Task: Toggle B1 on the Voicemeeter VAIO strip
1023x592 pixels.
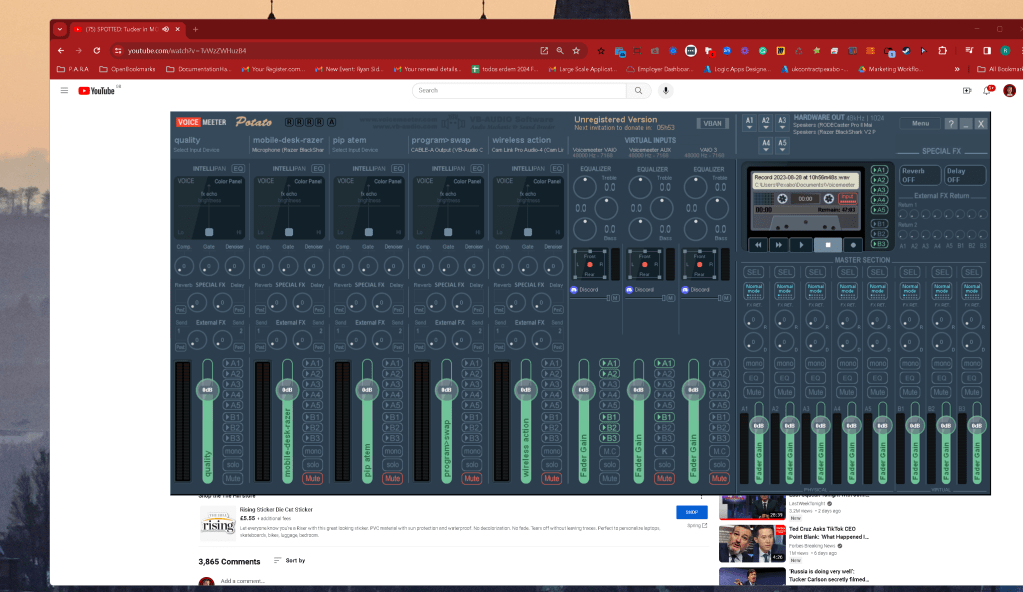Action: click(609, 417)
